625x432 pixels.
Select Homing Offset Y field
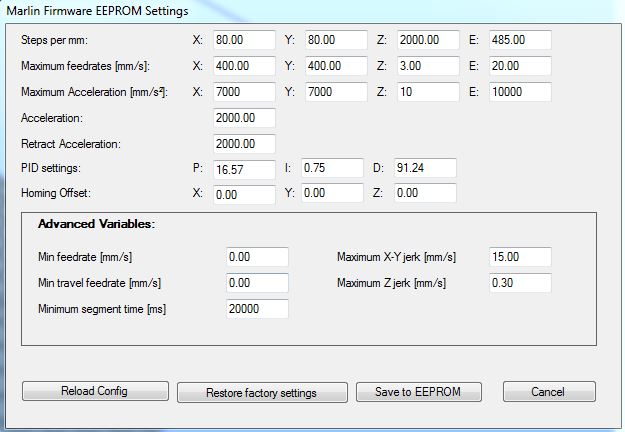pos(332,193)
